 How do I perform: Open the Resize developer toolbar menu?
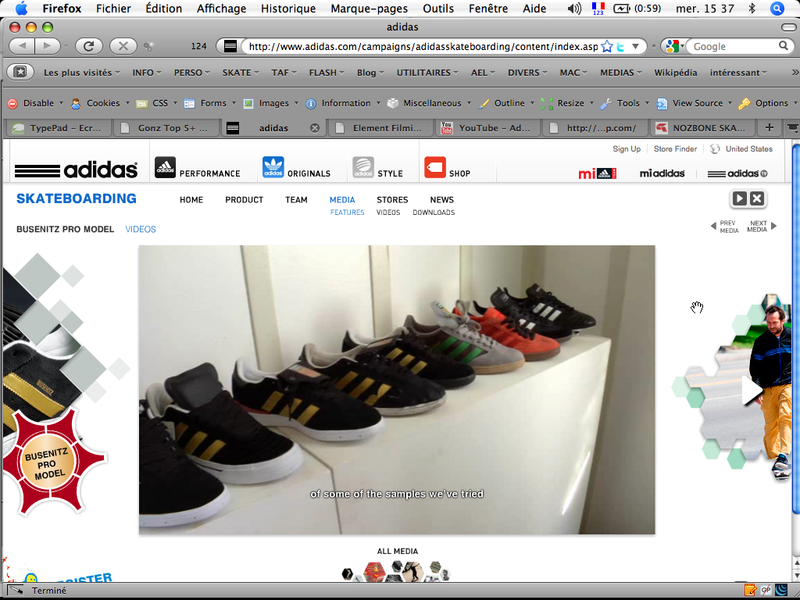click(567, 103)
